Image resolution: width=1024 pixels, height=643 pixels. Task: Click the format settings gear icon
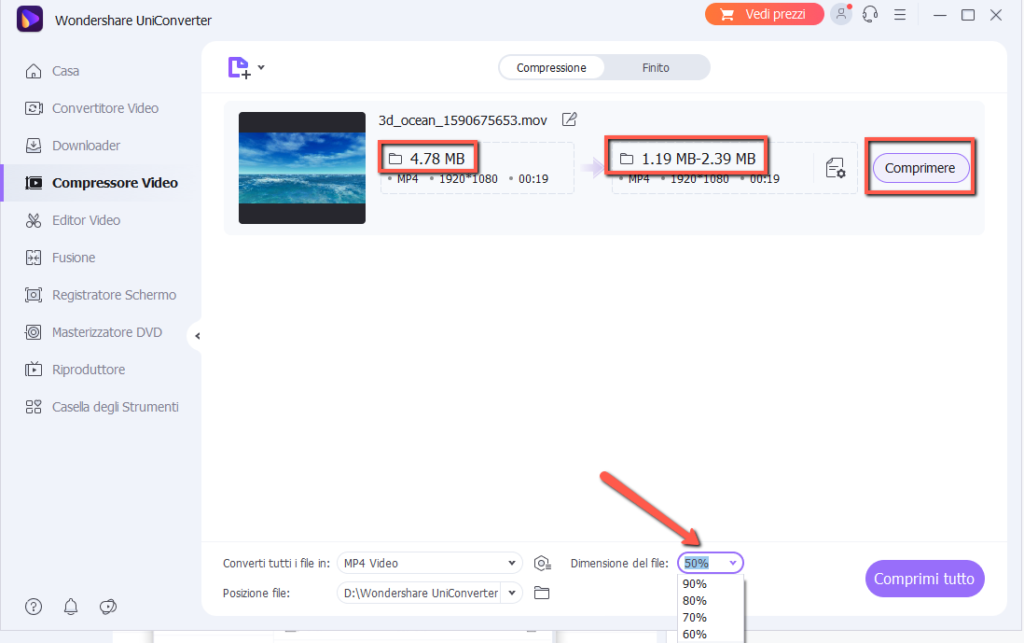tap(542, 563)
